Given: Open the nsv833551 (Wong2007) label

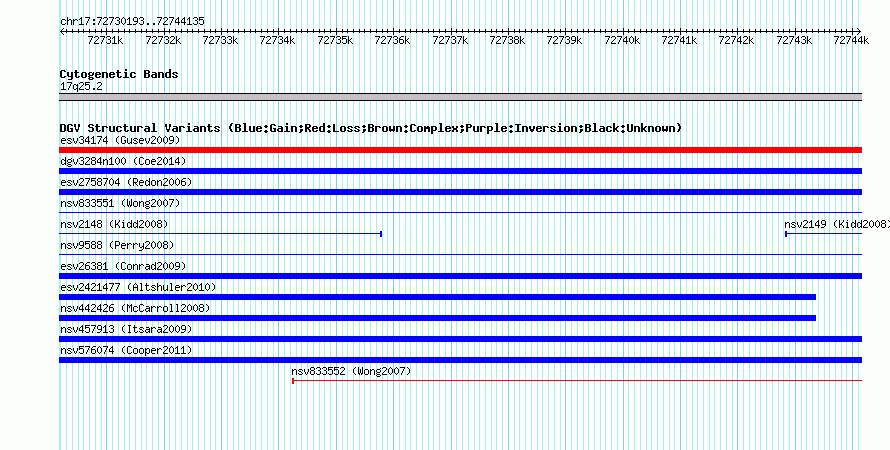Looking at the screenshot, I should point(120,203).
